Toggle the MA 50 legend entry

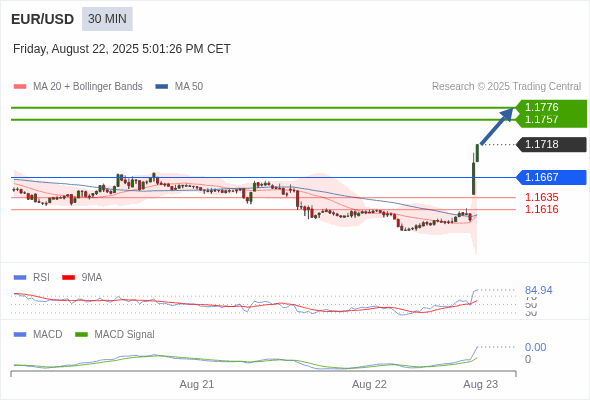coord(179,87)
